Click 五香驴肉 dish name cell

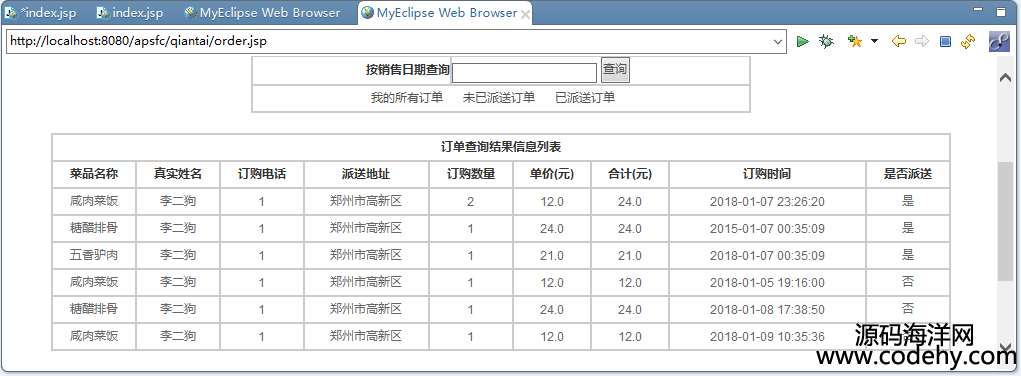94,255
